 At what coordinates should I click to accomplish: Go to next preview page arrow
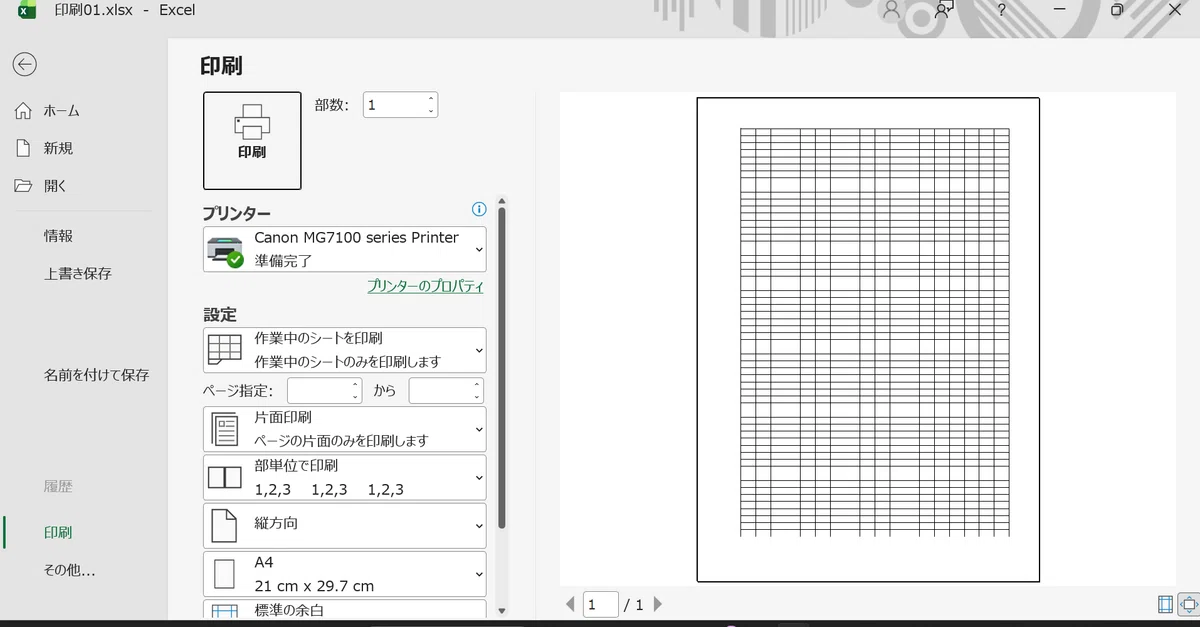tap(657, 604)
